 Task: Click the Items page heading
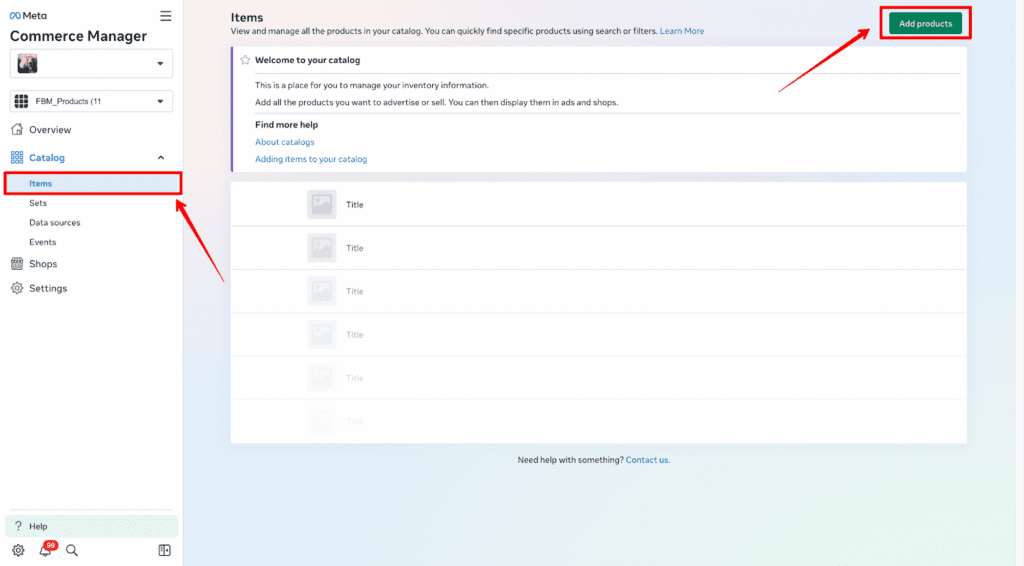click(x=247, y=18)
